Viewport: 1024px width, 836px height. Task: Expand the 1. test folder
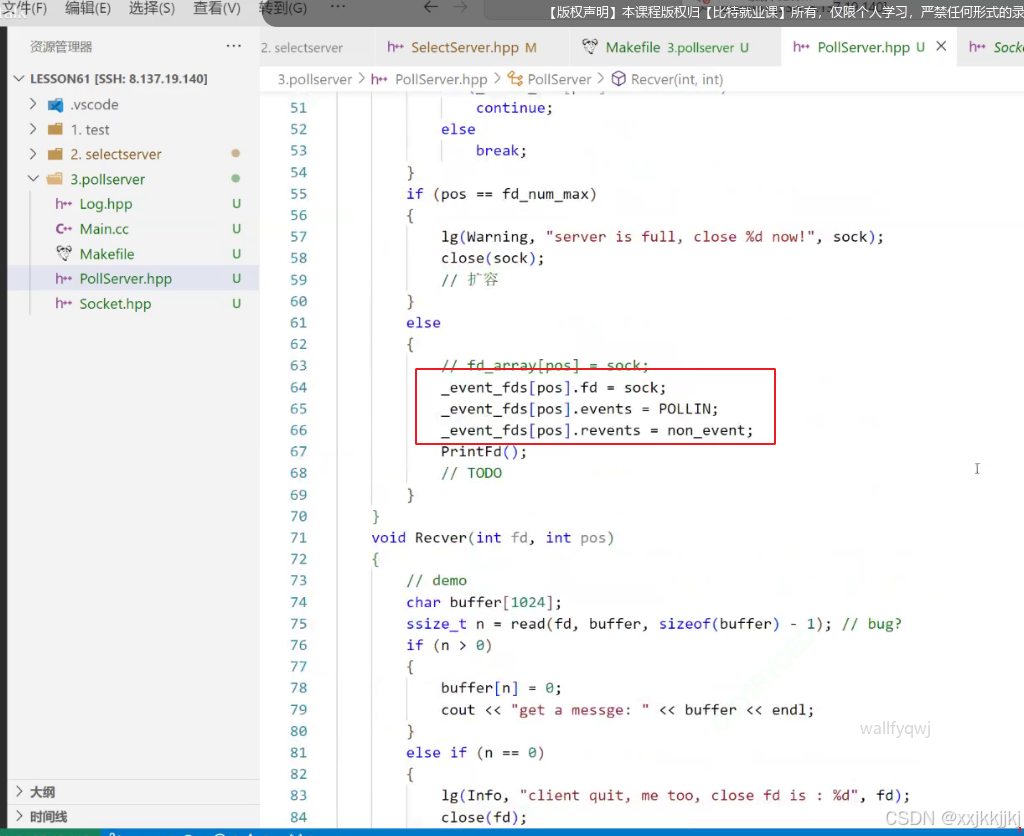pos(33,129)
